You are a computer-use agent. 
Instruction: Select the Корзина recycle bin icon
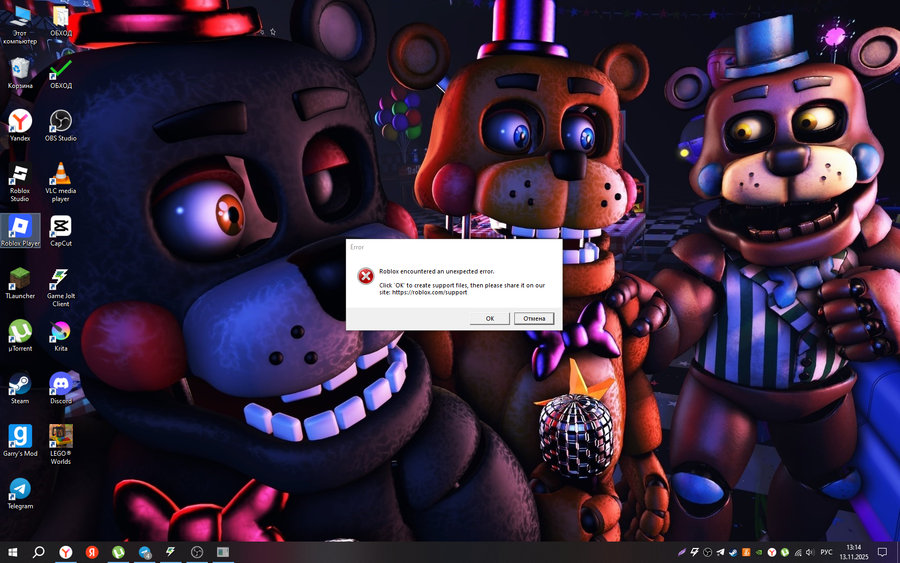click(x=20, y=73)
